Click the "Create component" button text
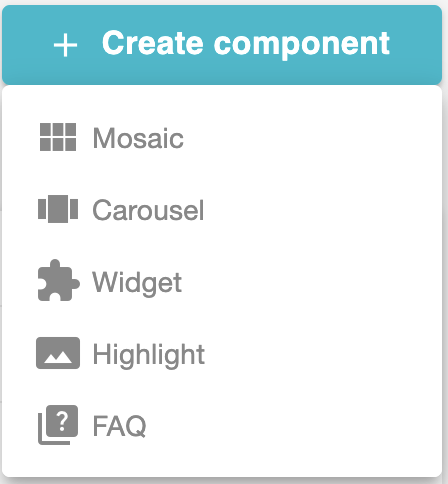448x484 pixels. pyautogui.click(x=246, y=44)
